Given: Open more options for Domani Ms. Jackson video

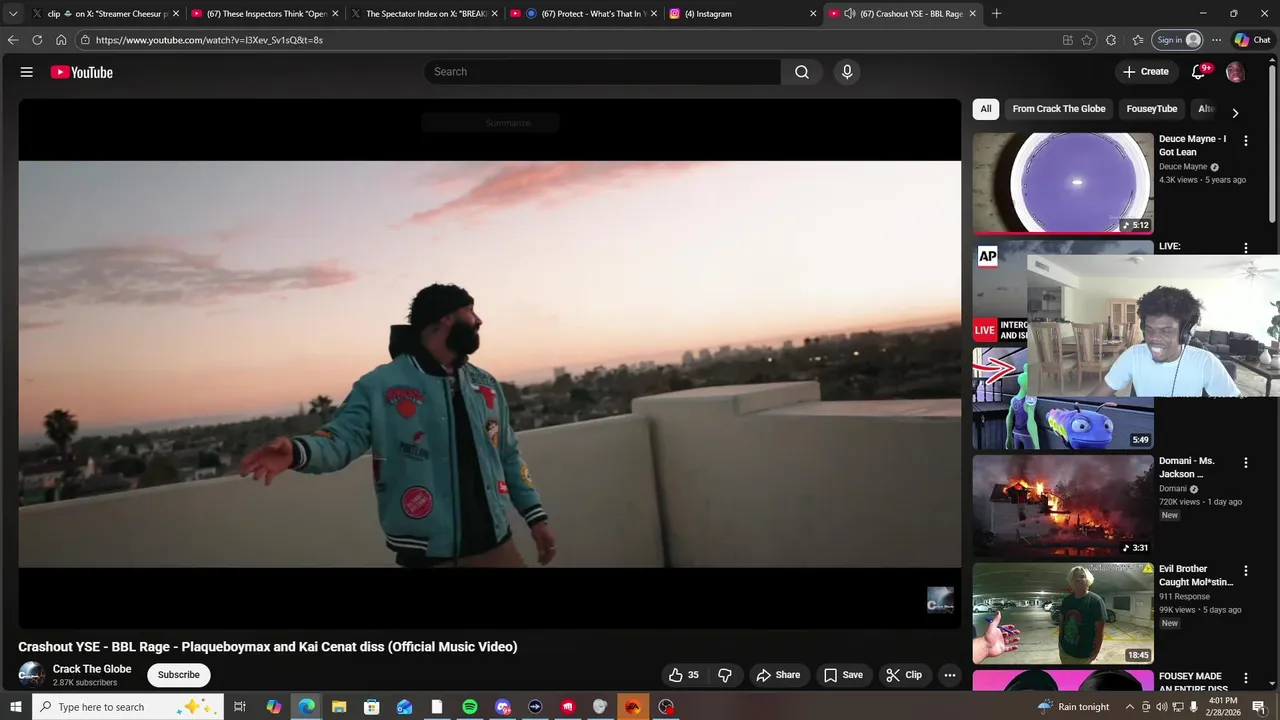Looking at the screenshot, I should (x=1246, y=463).
